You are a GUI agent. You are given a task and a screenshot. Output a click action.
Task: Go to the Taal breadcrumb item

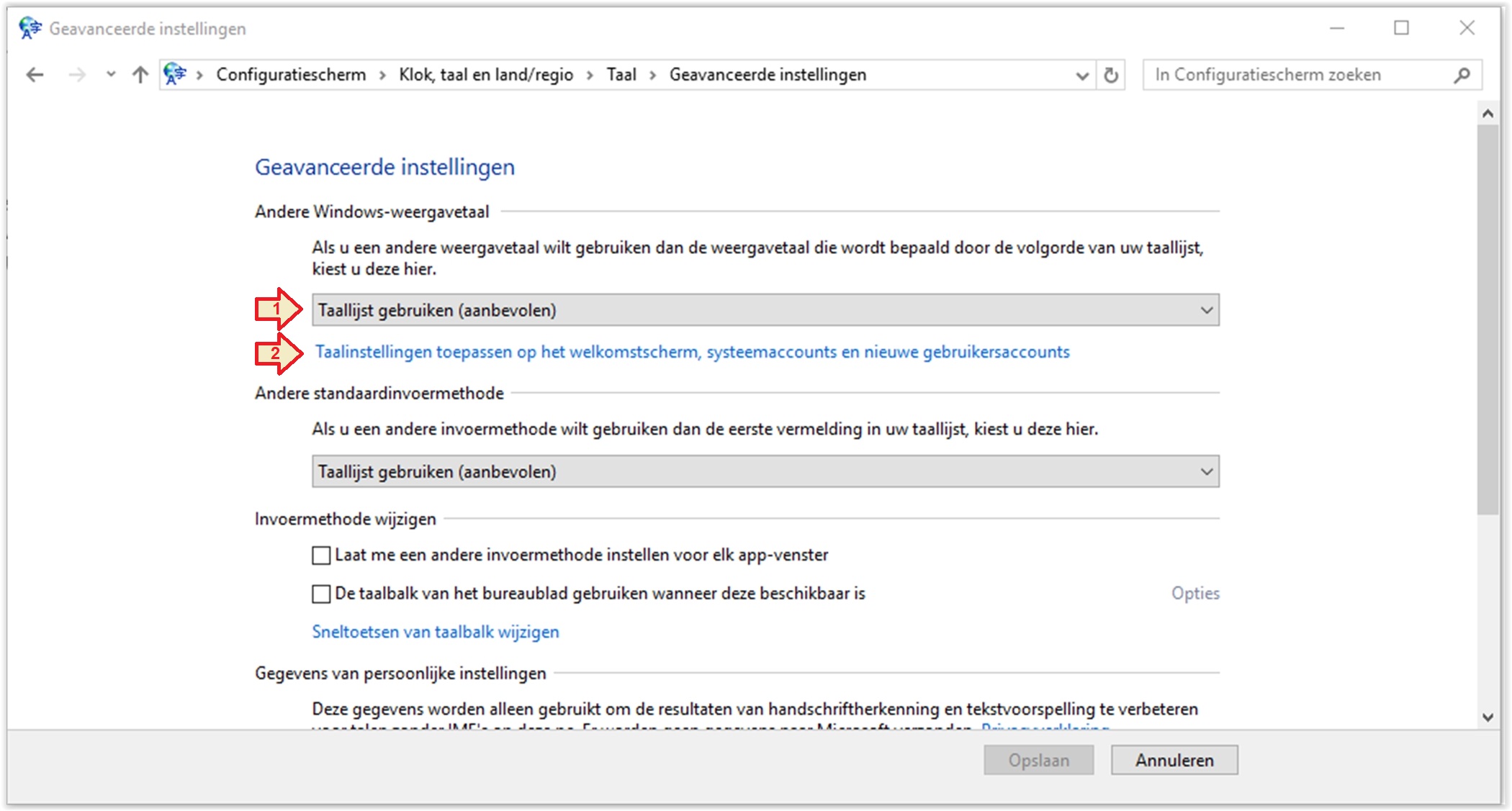click(x=621, y=75)
